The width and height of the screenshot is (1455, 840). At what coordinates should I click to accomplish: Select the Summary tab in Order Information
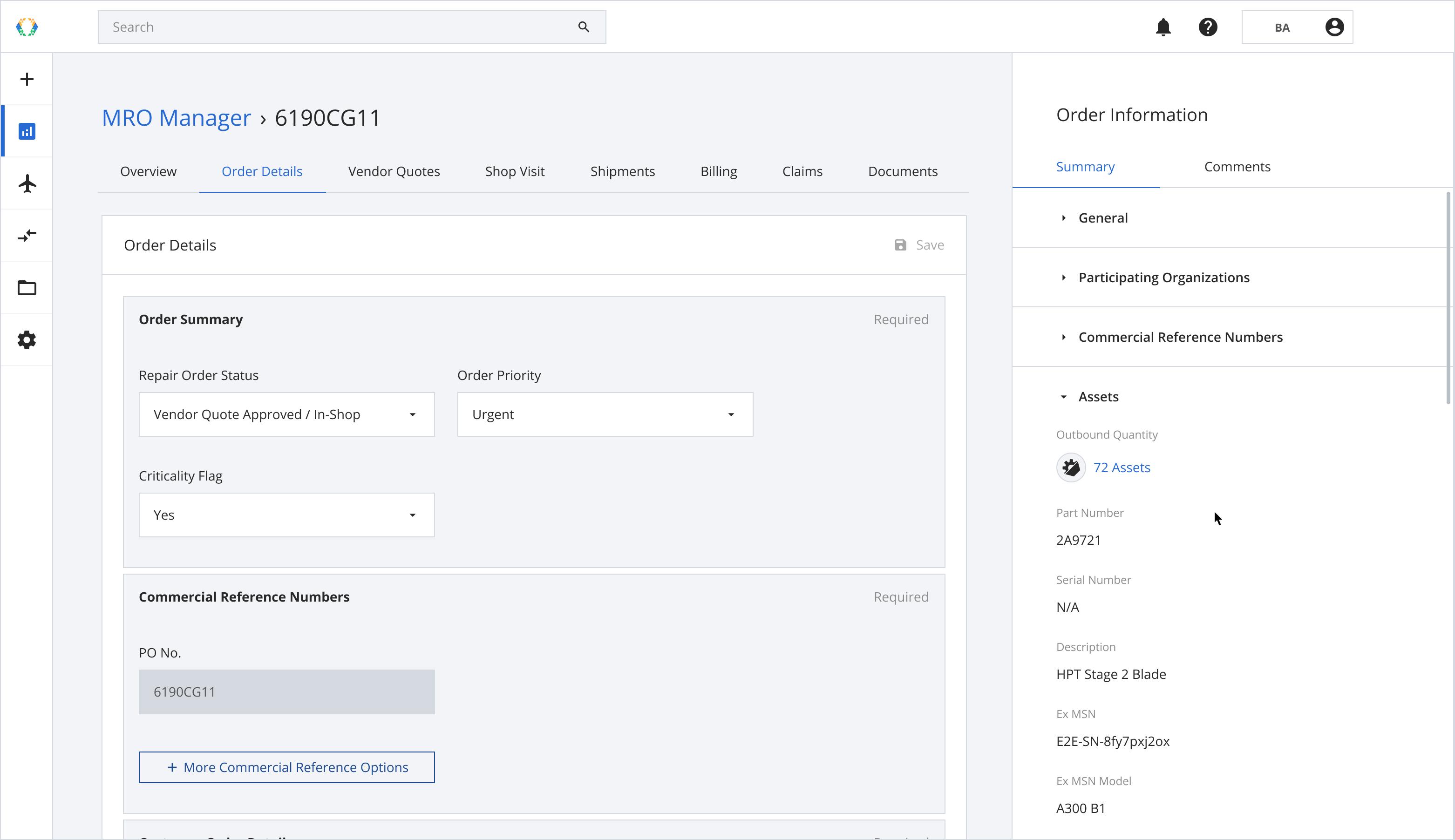pyautogui.click(x=1085, y=167)
